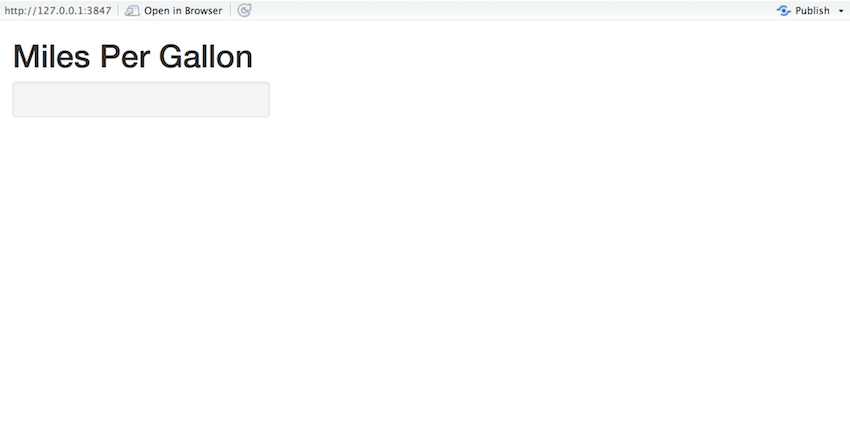Click the word Open in the toolbar

point(156,11)
